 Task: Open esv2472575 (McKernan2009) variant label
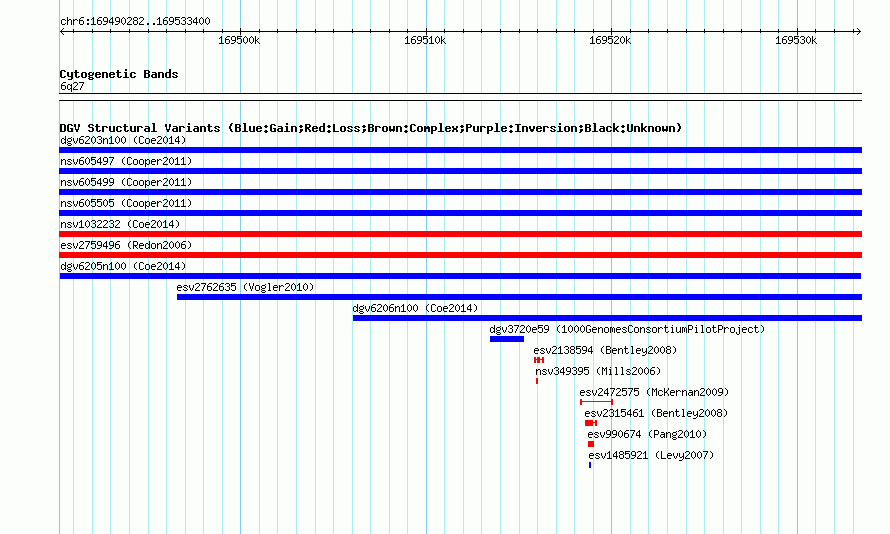coord(654,392)
